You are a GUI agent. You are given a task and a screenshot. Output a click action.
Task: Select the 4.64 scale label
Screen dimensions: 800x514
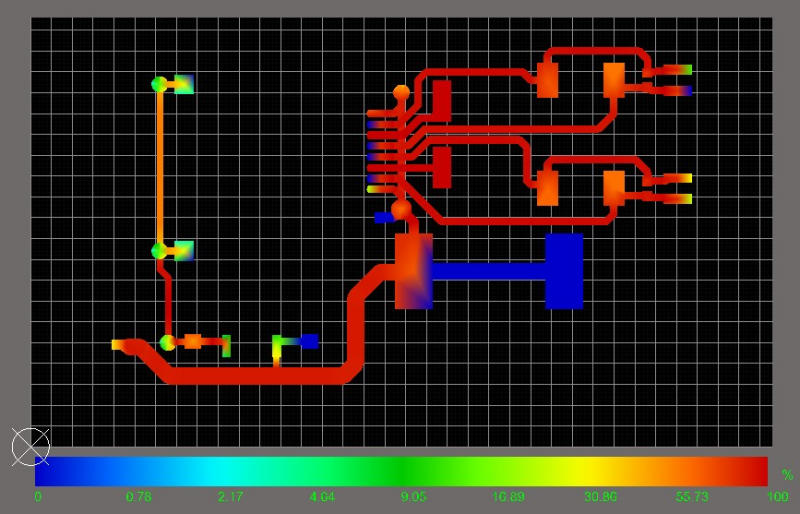click(322, 497)
